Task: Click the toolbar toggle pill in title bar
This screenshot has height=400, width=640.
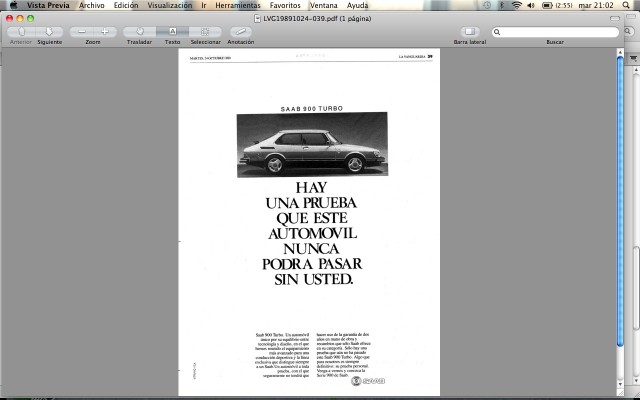Action: [x=615, y=18]
